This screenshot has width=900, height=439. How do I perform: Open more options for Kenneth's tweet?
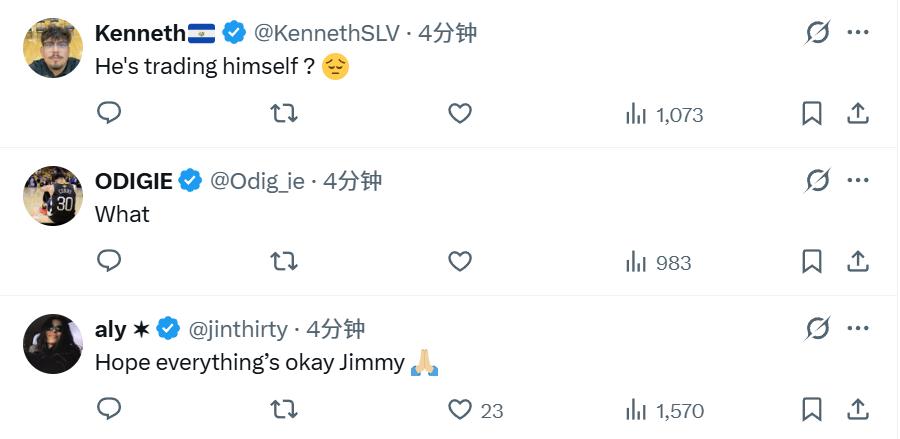click(858, 32)
